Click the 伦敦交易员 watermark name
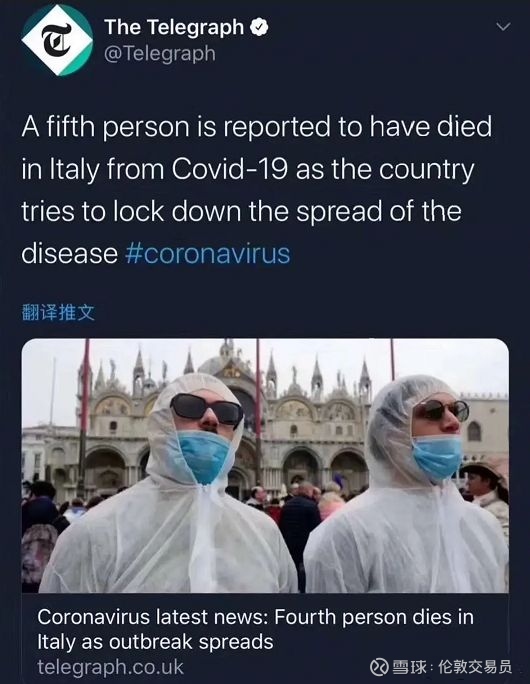 (x=475, y=667)
